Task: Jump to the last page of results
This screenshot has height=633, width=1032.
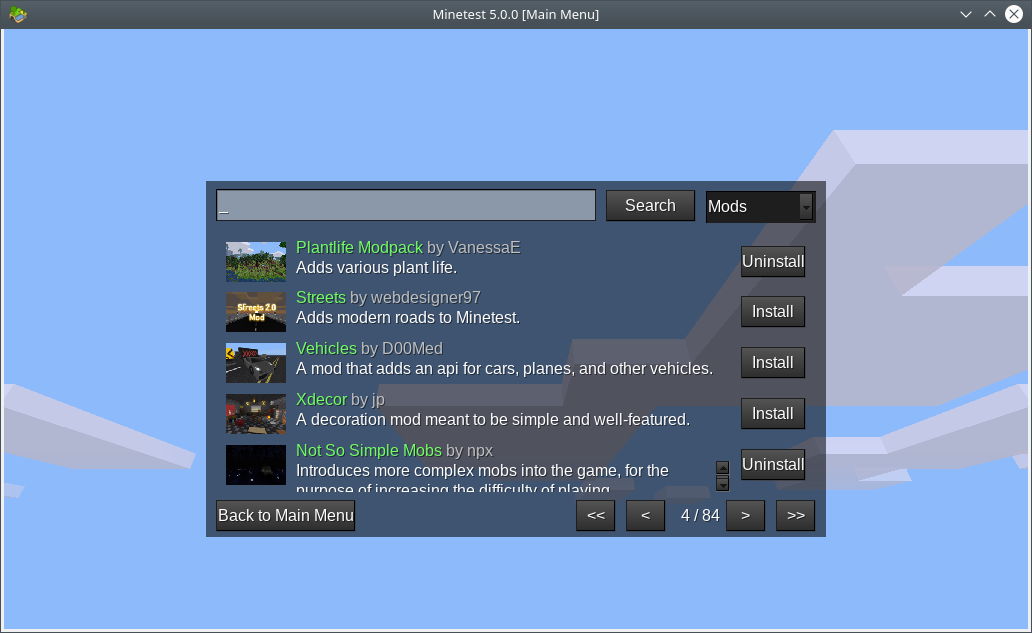Action: [795, 515]
